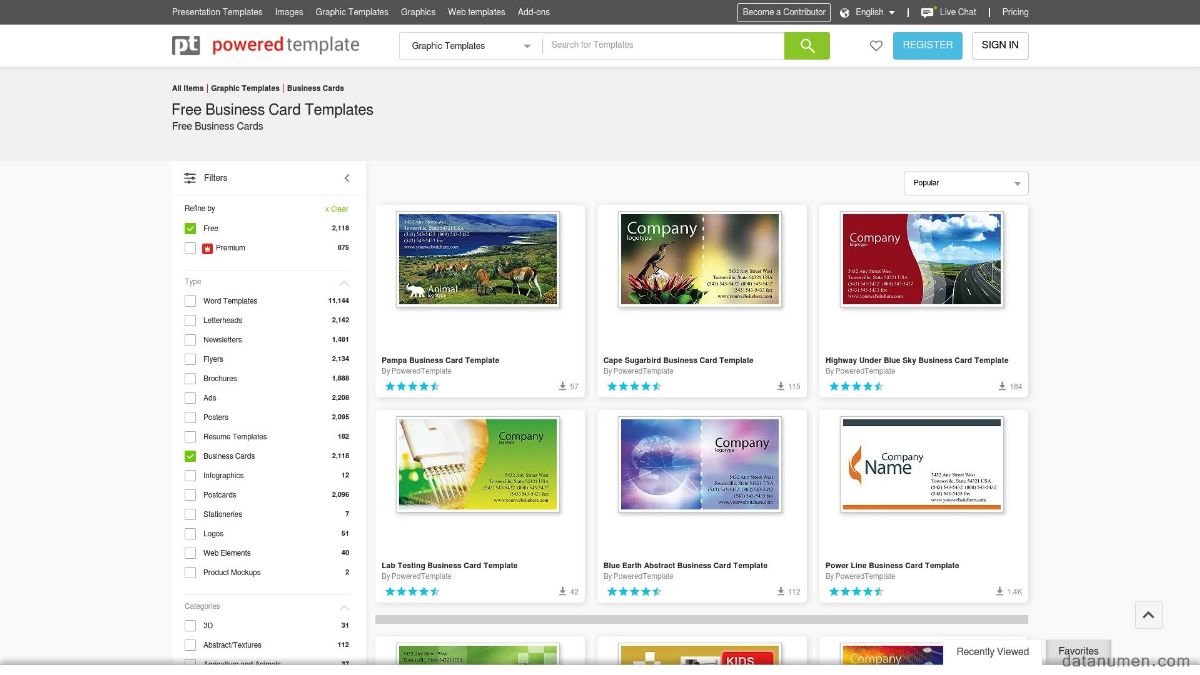Click download icon on Pampa Business Card
1200x675 pixels.
click(563, 386)
